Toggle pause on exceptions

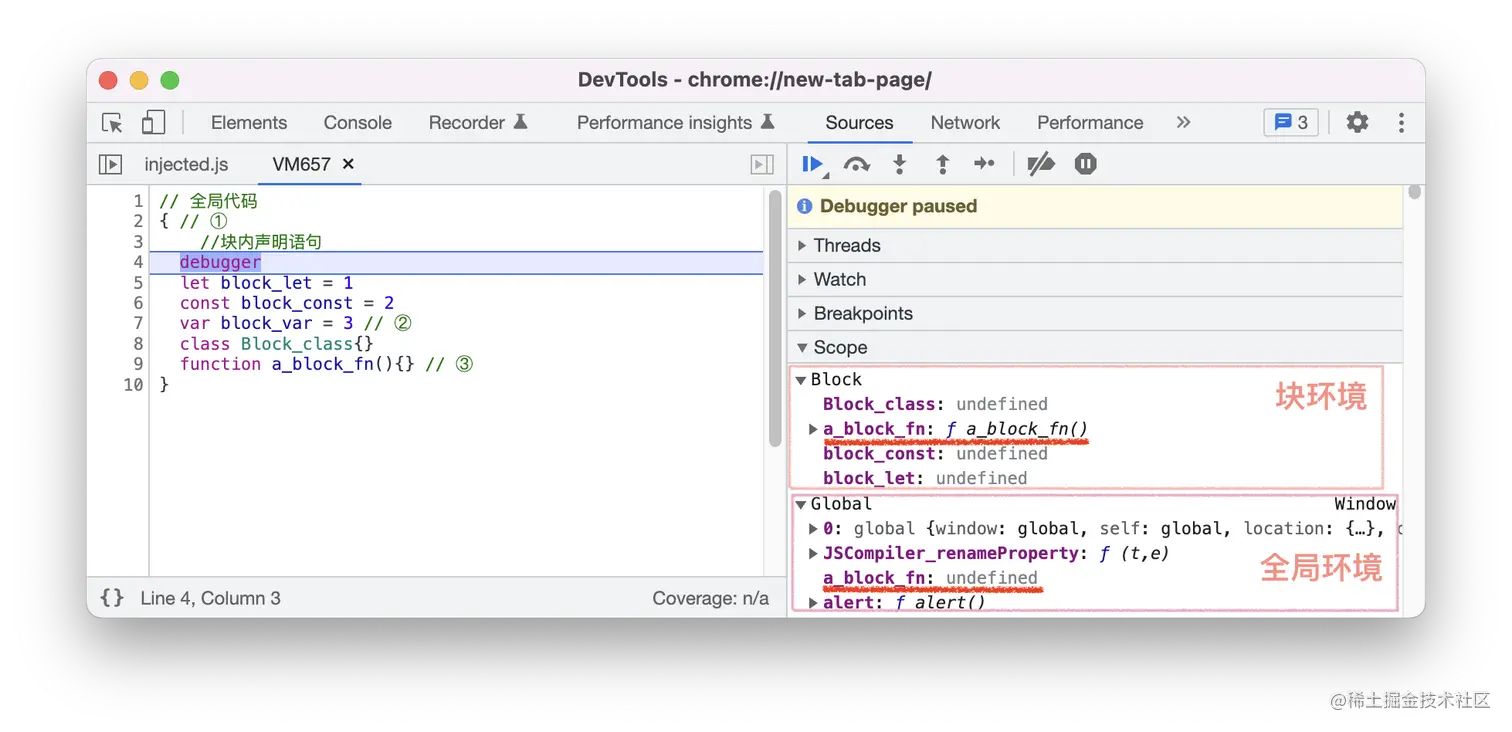tap(1086, 164)
